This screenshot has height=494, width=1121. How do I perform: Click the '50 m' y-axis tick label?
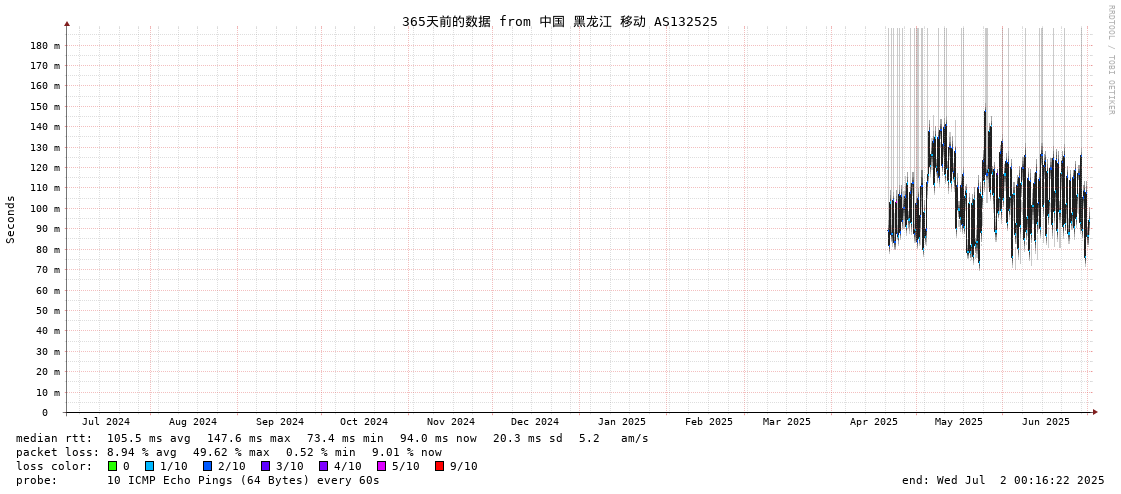pyautogui.click(x=49, y=310)
